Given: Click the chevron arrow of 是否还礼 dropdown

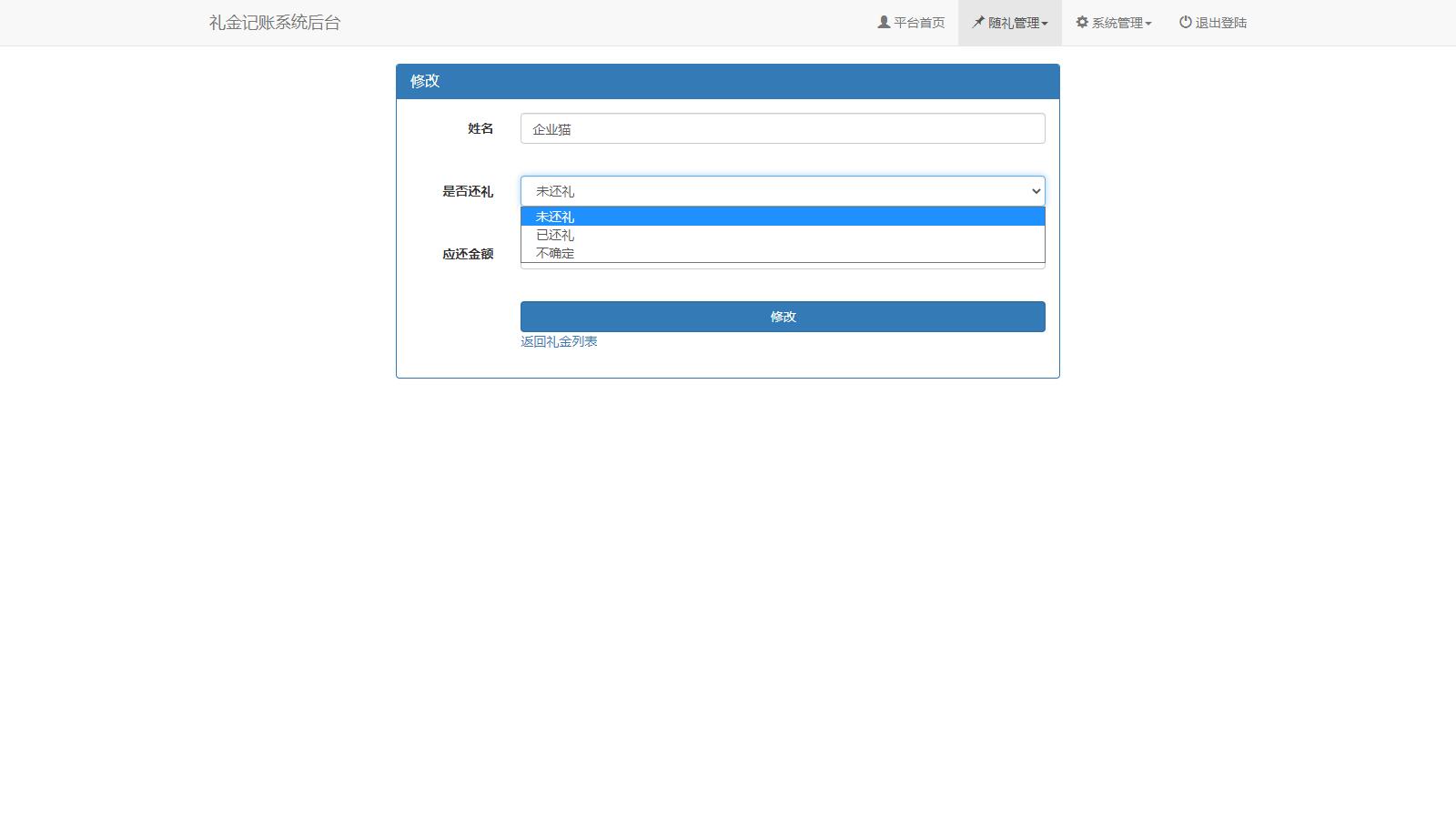Looking at the screenshot, I should 1036,191.
